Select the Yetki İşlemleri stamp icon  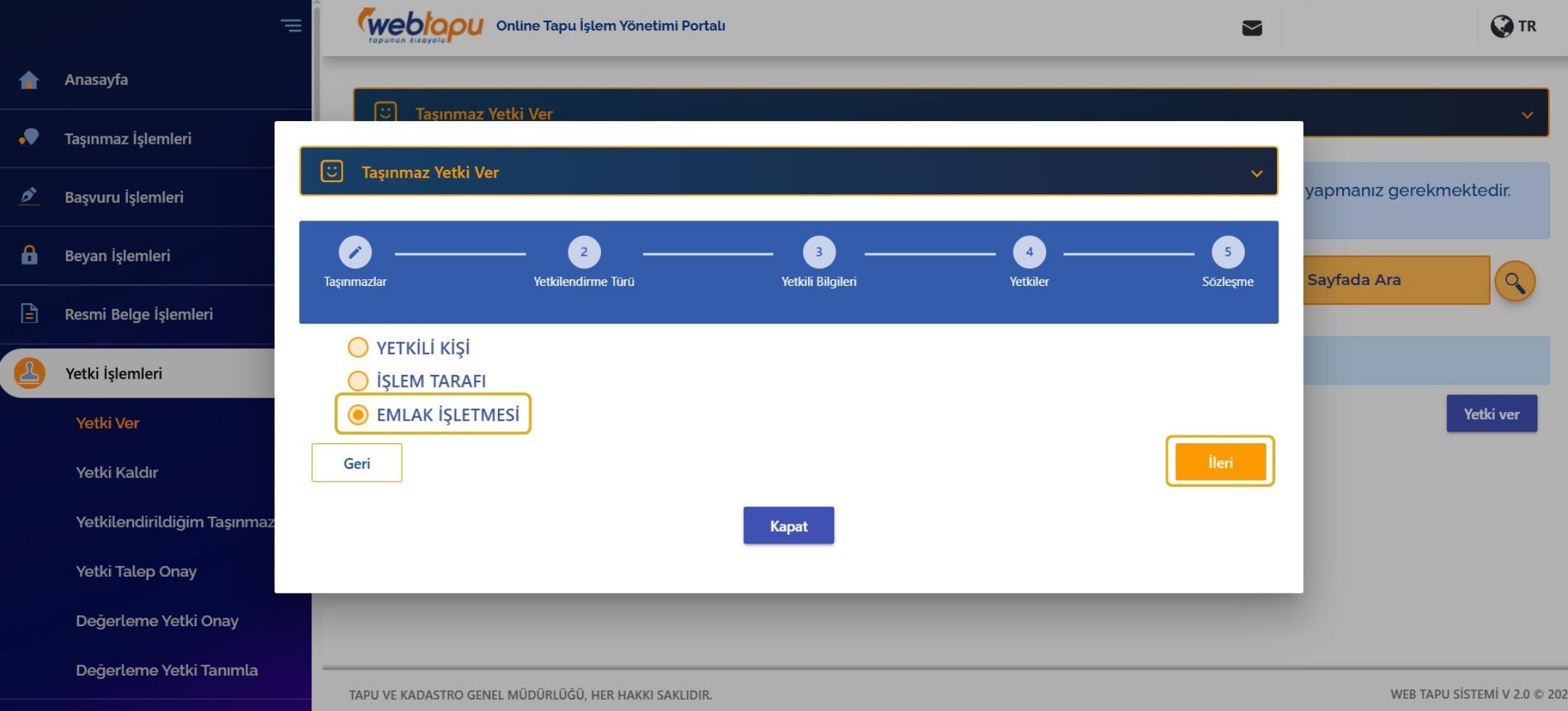pyautogui.click(x=29, y=372)
